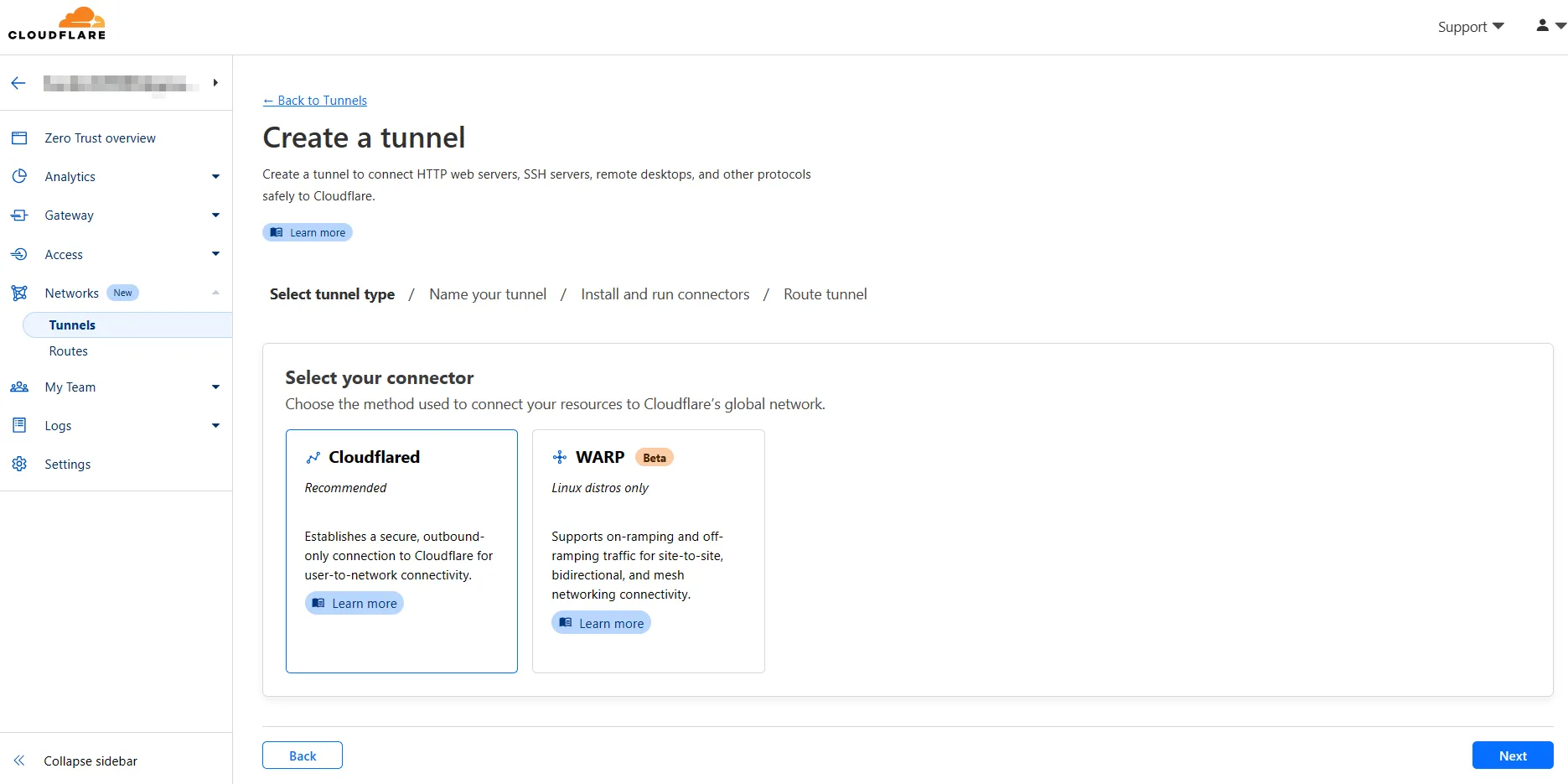Click the Route tunnel step
The image size is (1568, 784).
point(825,294)
